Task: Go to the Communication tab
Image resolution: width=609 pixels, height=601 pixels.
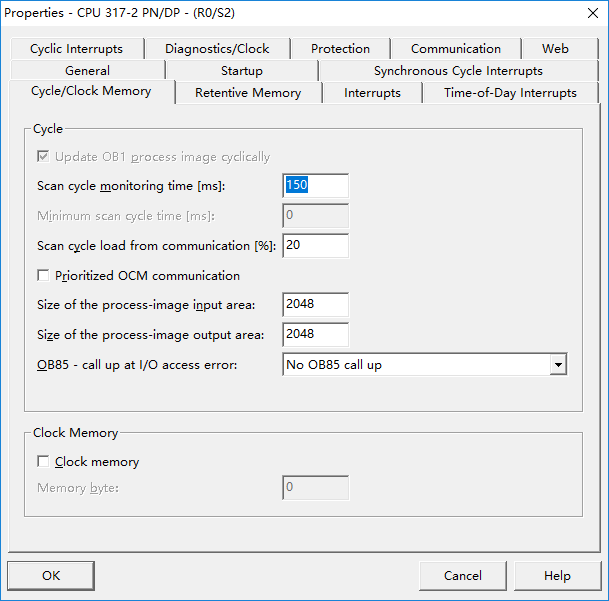Action: tap(456, 48)
